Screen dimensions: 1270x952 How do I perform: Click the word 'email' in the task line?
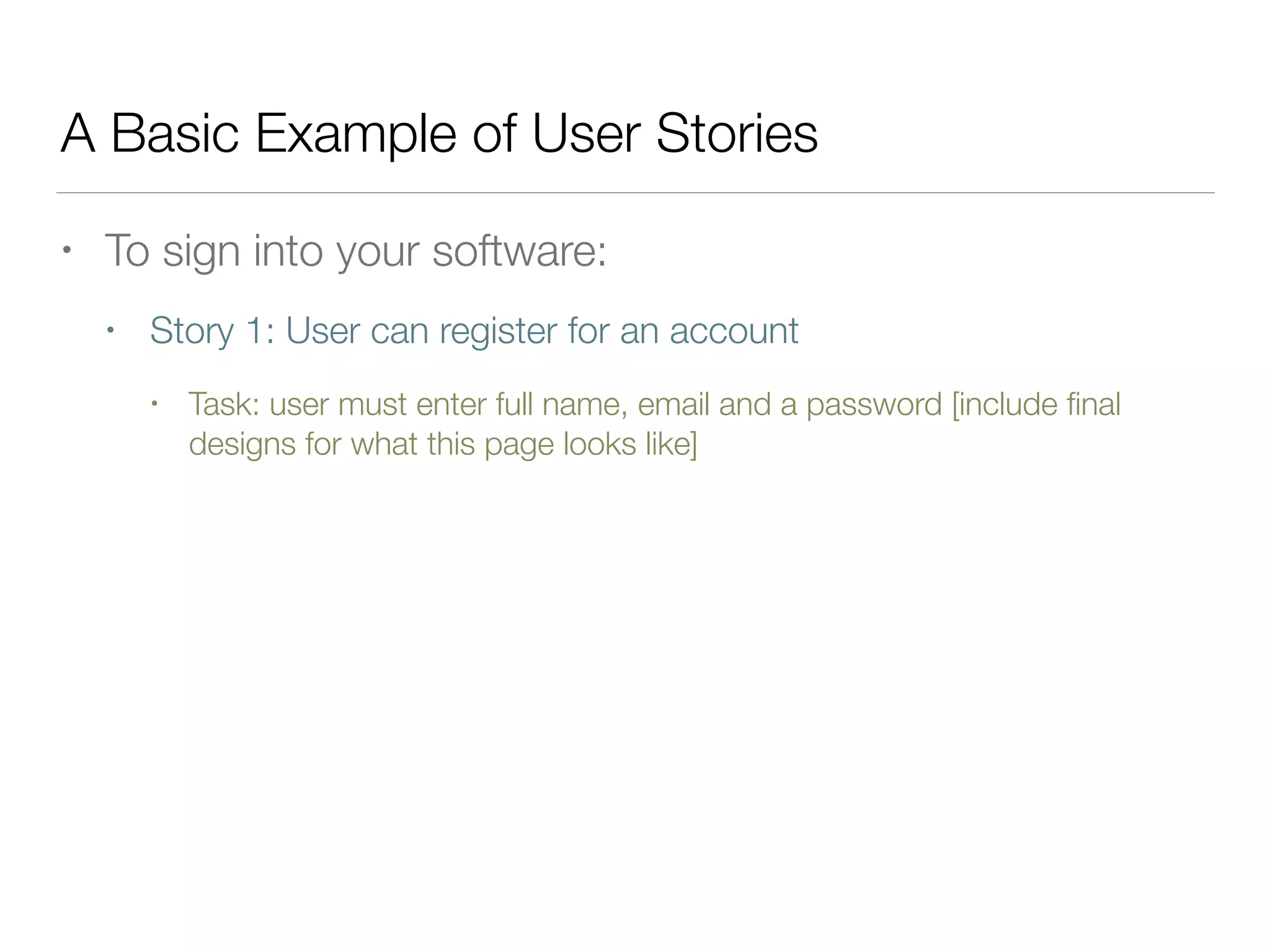click(673, 405)
